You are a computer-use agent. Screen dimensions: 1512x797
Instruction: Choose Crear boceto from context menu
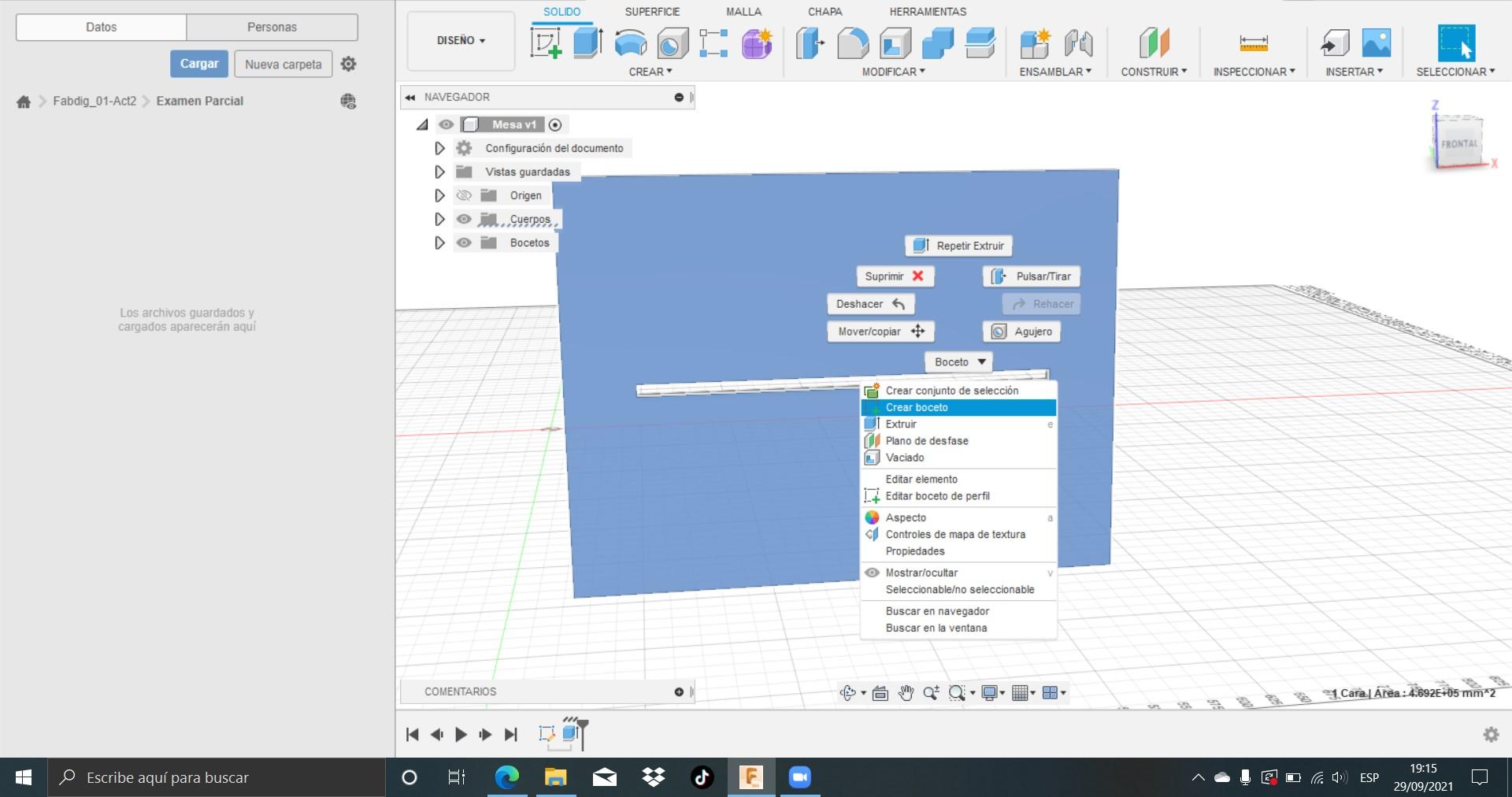(x=958, y=407)
